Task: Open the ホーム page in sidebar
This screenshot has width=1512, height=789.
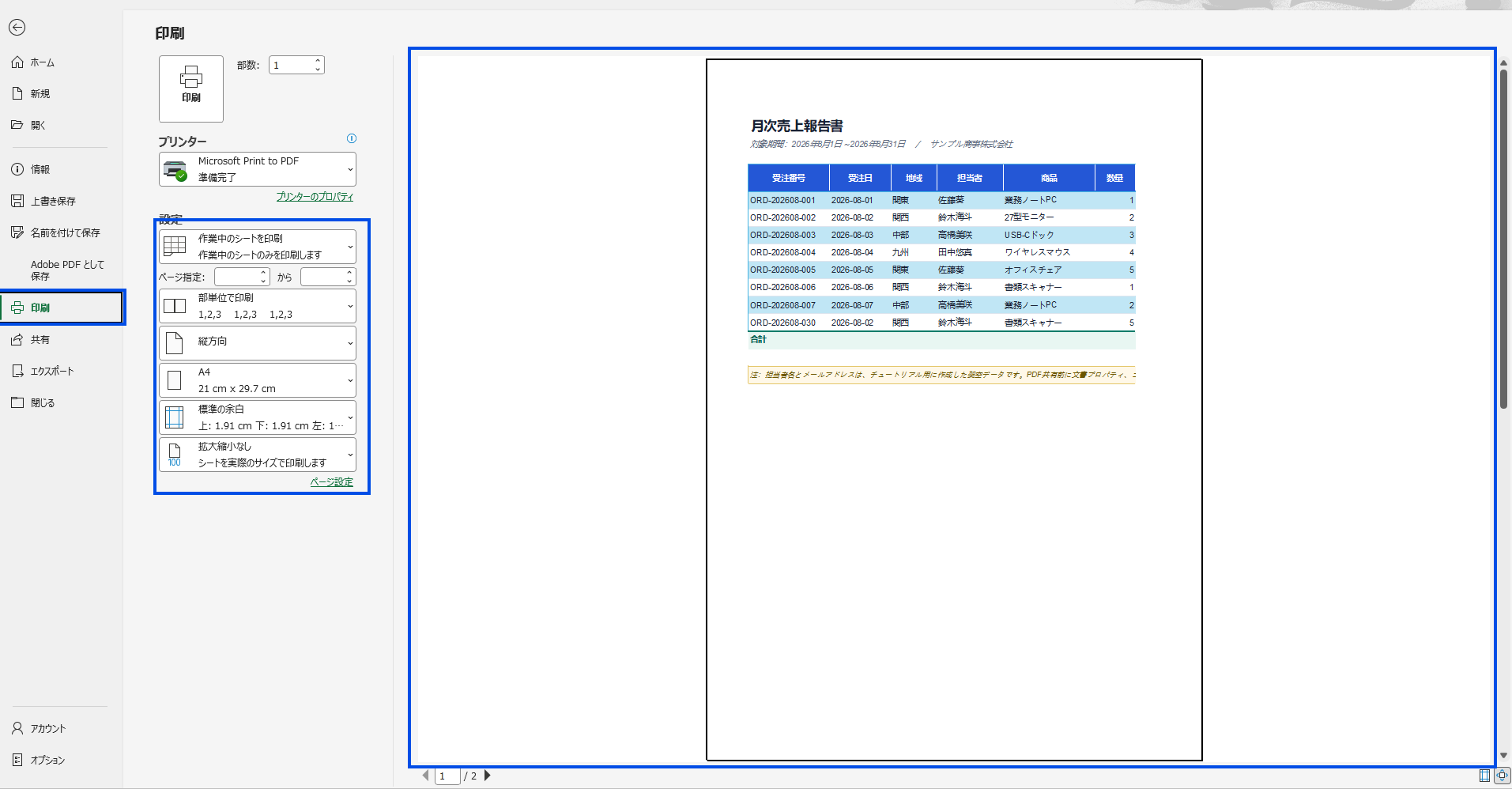Action: point(61,62)
